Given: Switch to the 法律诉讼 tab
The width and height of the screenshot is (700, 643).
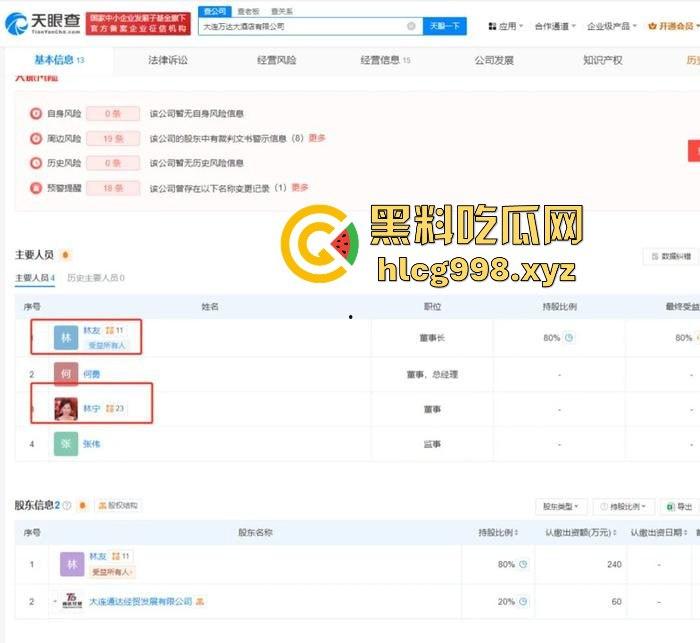Looking at the screenshot, I should pyautogui.click(x=168, y=60).
